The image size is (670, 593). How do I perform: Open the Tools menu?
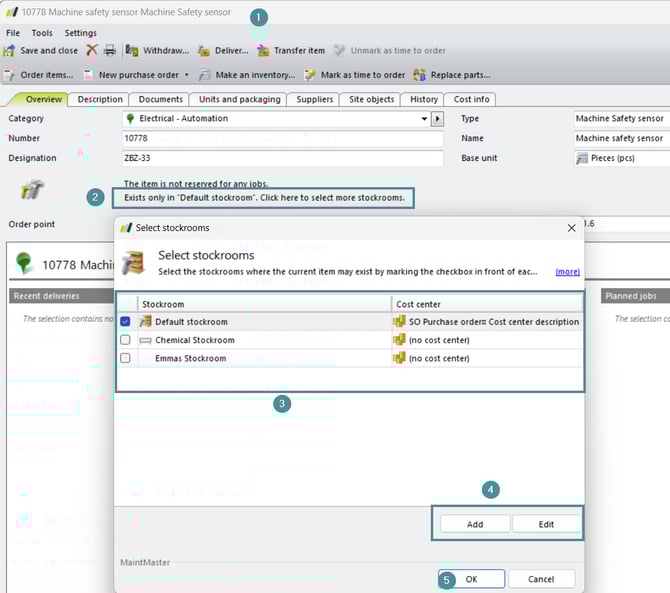point(42,33)
